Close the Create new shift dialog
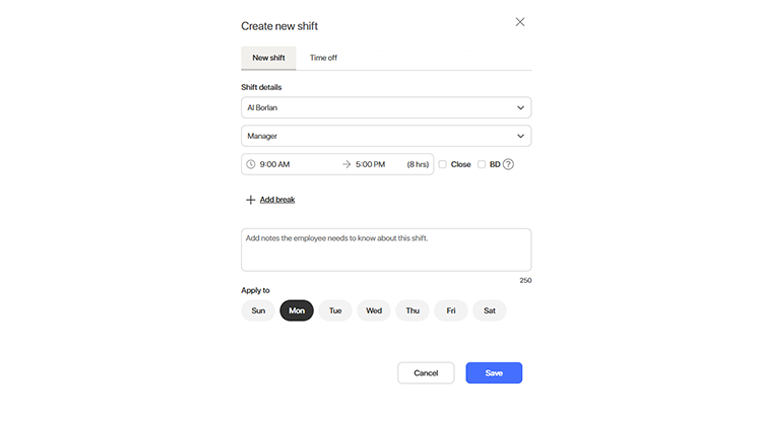 tap(520, 22)
